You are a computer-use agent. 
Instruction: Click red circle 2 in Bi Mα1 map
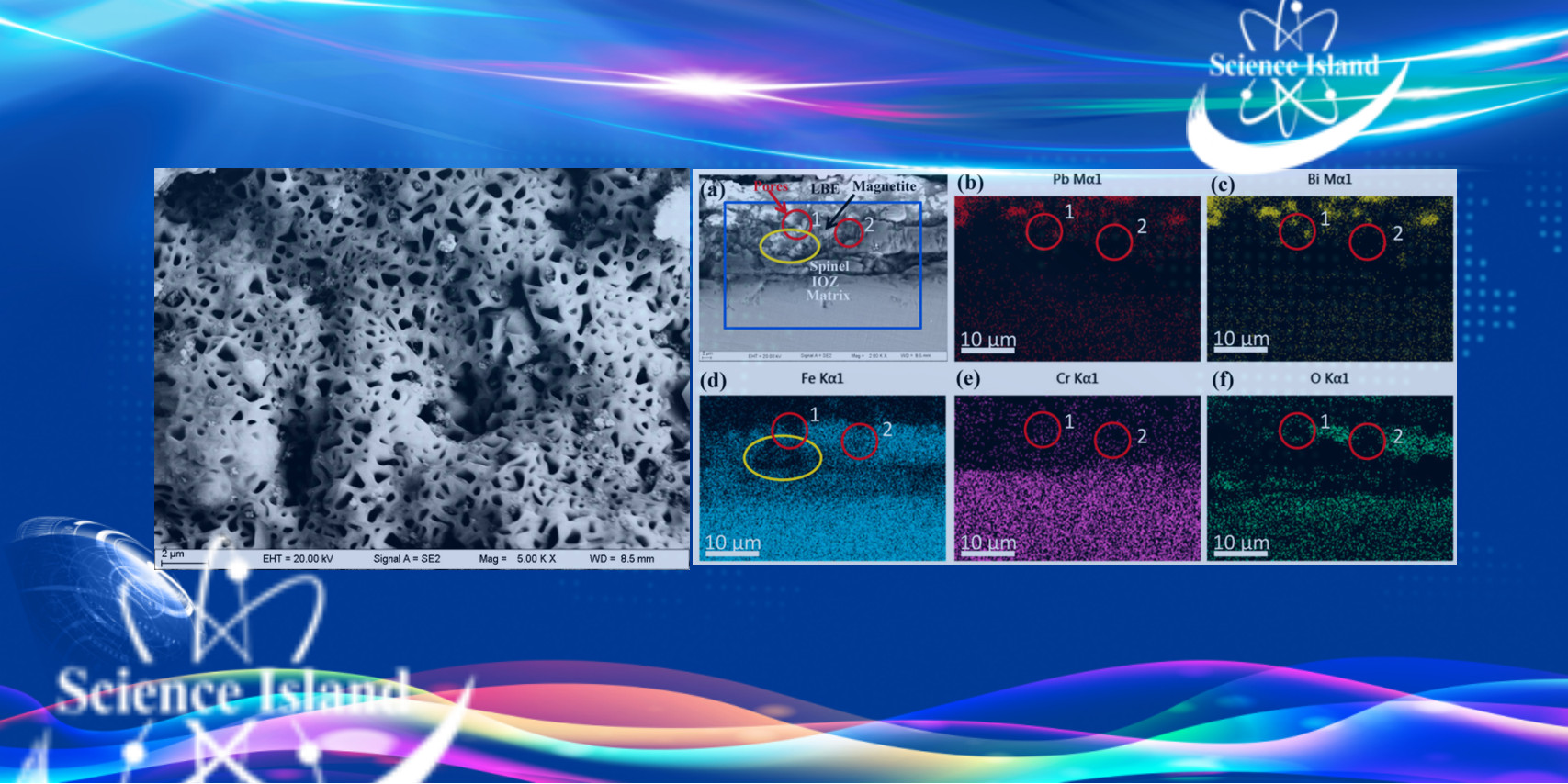click(1367, 242)
